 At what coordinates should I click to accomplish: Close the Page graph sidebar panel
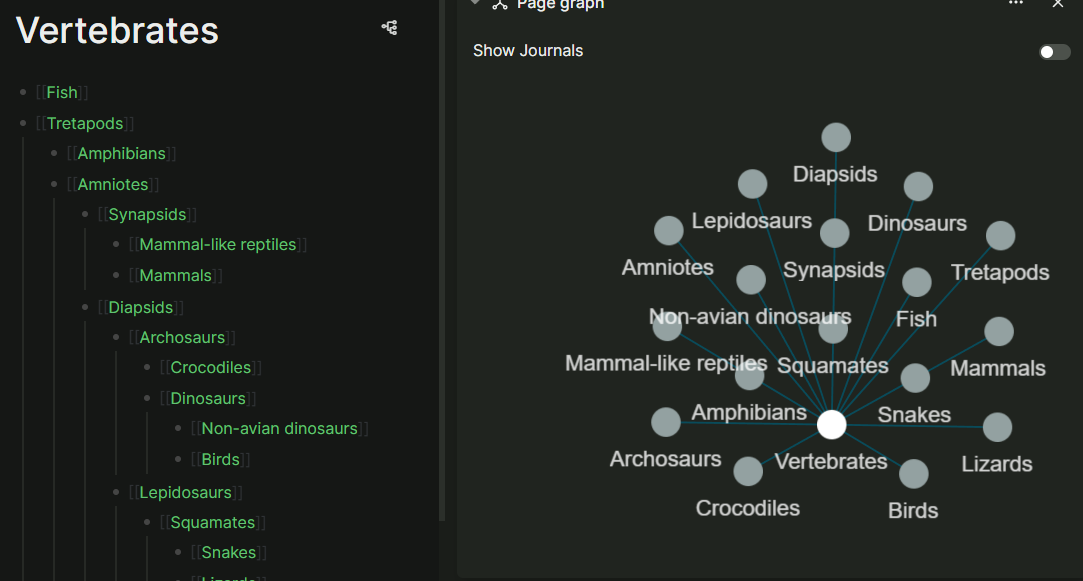(x=1058, y=4)
